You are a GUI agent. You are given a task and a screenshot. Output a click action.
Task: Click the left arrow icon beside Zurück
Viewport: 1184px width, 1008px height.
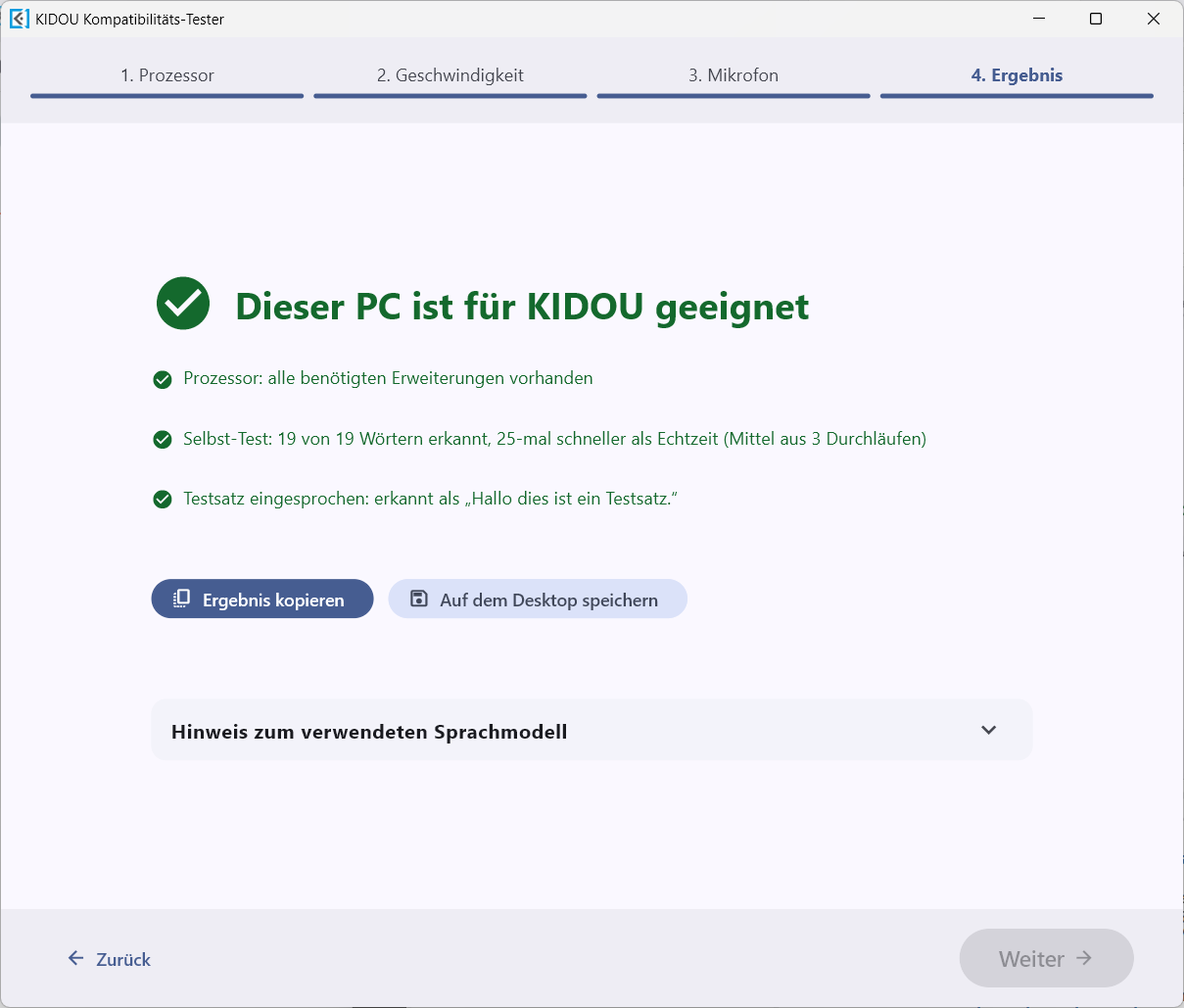(75, 958)
